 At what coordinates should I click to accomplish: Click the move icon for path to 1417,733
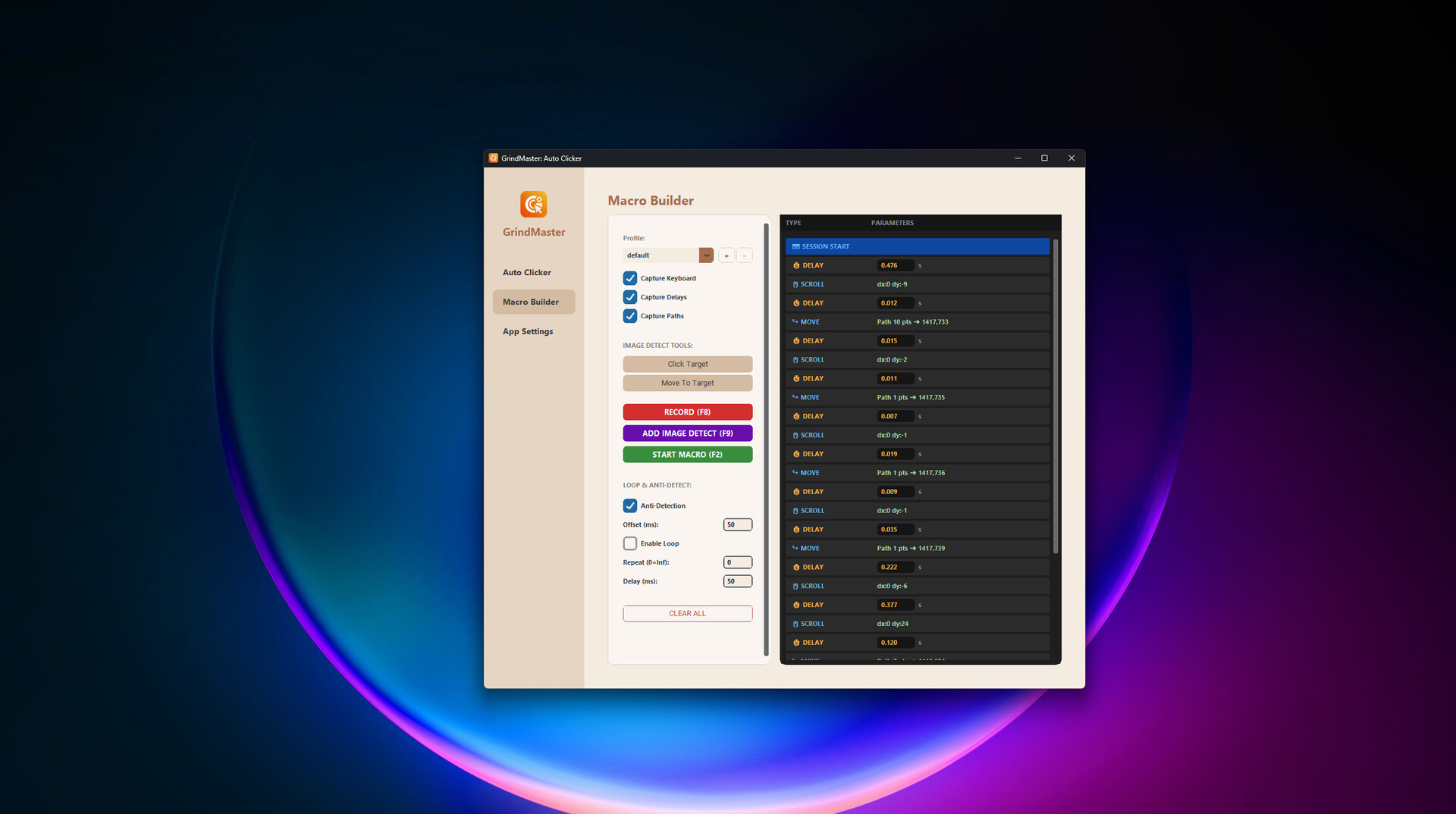[x=795, y=322]
